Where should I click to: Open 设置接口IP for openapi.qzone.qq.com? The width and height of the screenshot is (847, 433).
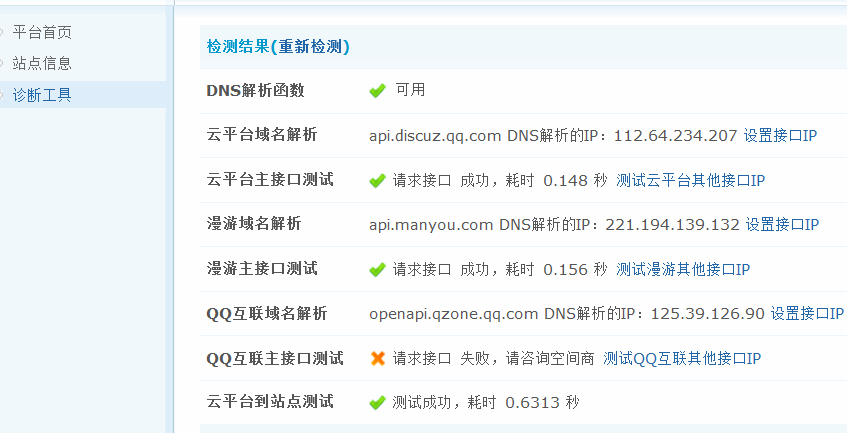[x=806, y=314]
